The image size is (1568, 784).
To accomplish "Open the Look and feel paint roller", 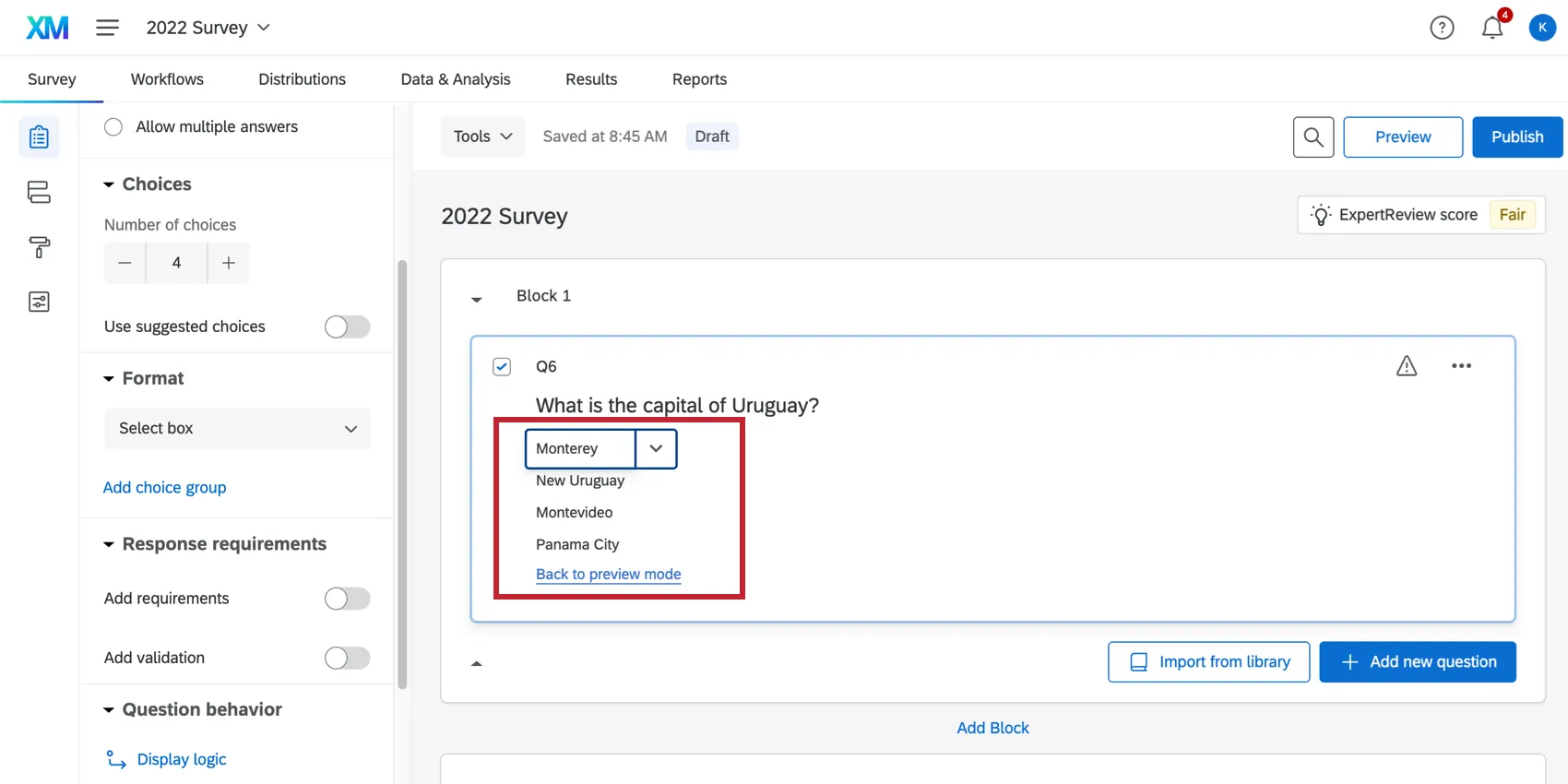I will 39,247.
